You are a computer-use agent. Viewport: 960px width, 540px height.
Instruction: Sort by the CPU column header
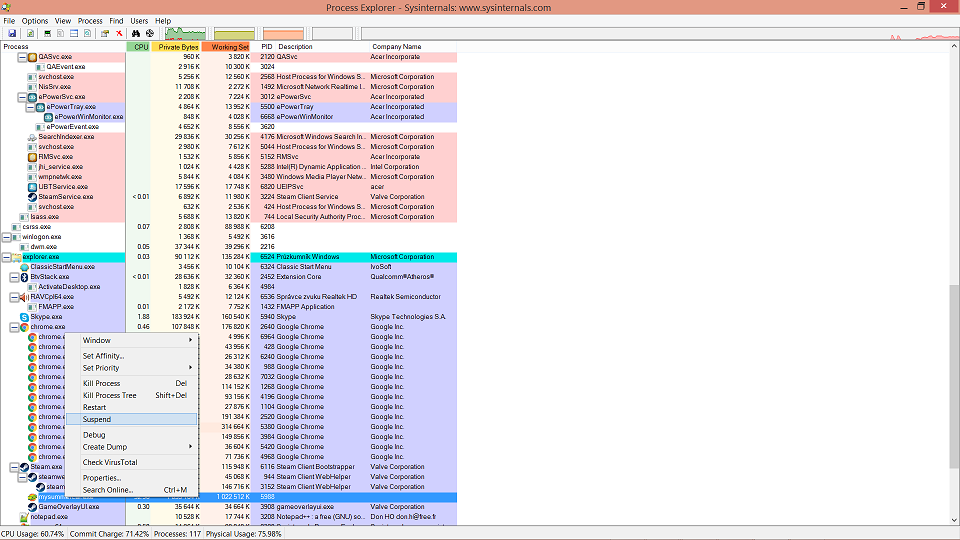coord(138,47)
